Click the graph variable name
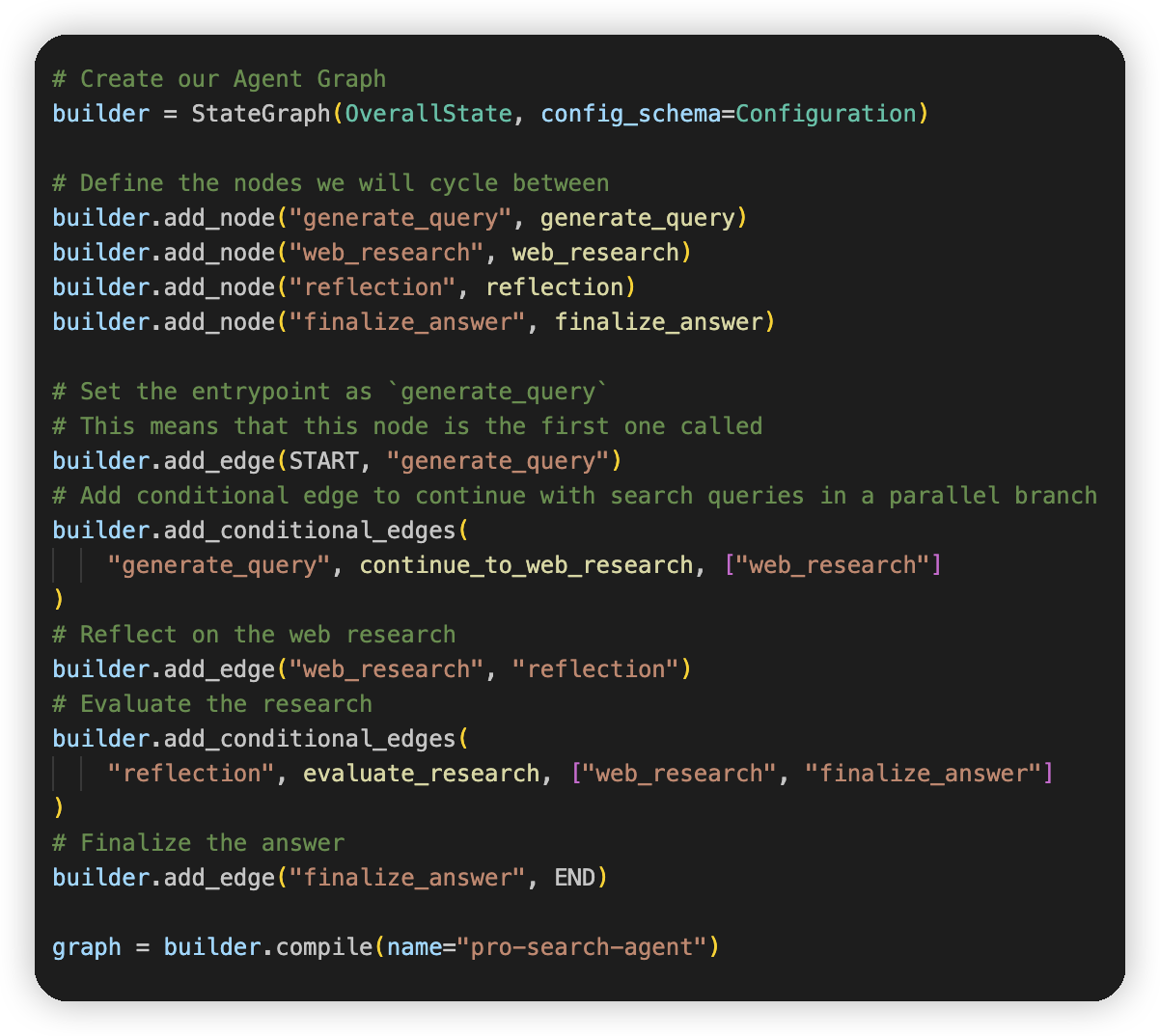Viewport: 1160px width, 1036px height. pyautogui.click(x=87, y=947)
